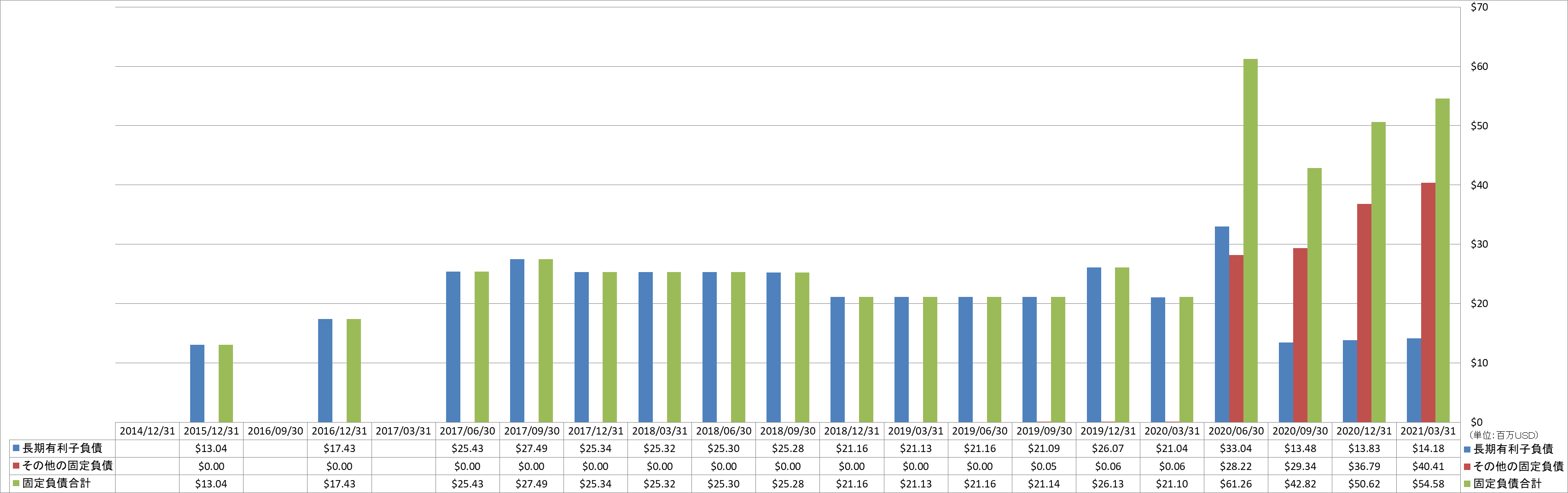Click blue legend swatch for 長期有利子負債 in table
Screen dimensions: 1568x493
[x=17, y=448]
